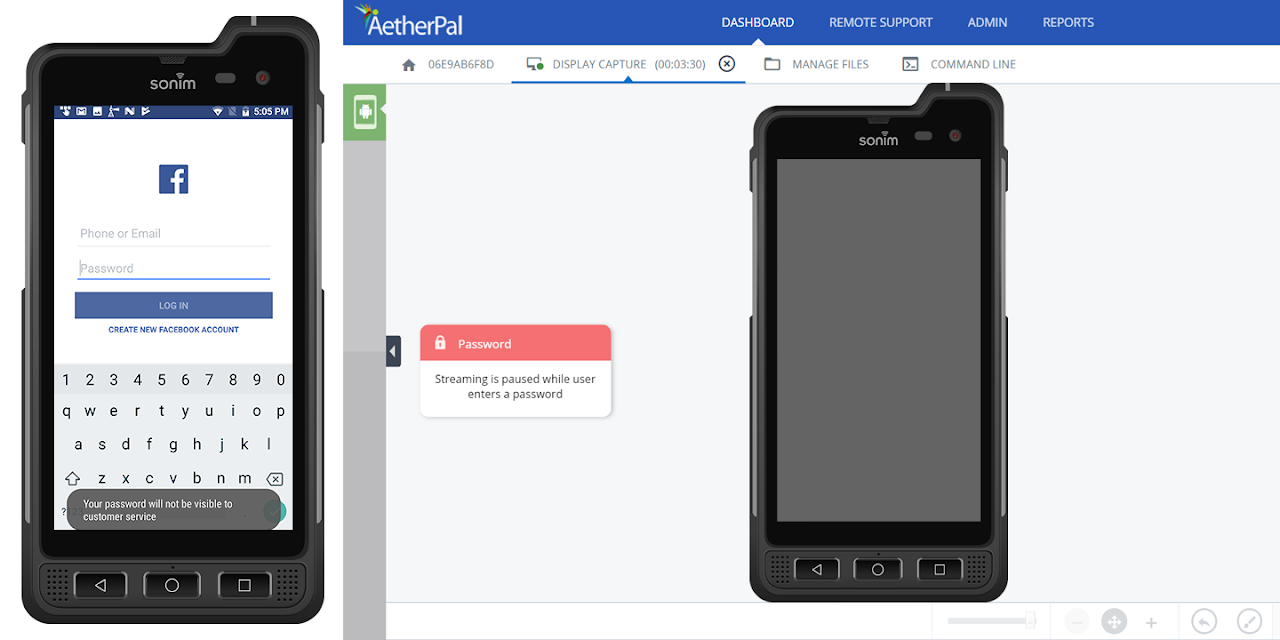Click CREATE NEW FACEBOOK ACCOUNT link
The width and height of the screenshot is (1280, 640).
(x=174, y=330)
